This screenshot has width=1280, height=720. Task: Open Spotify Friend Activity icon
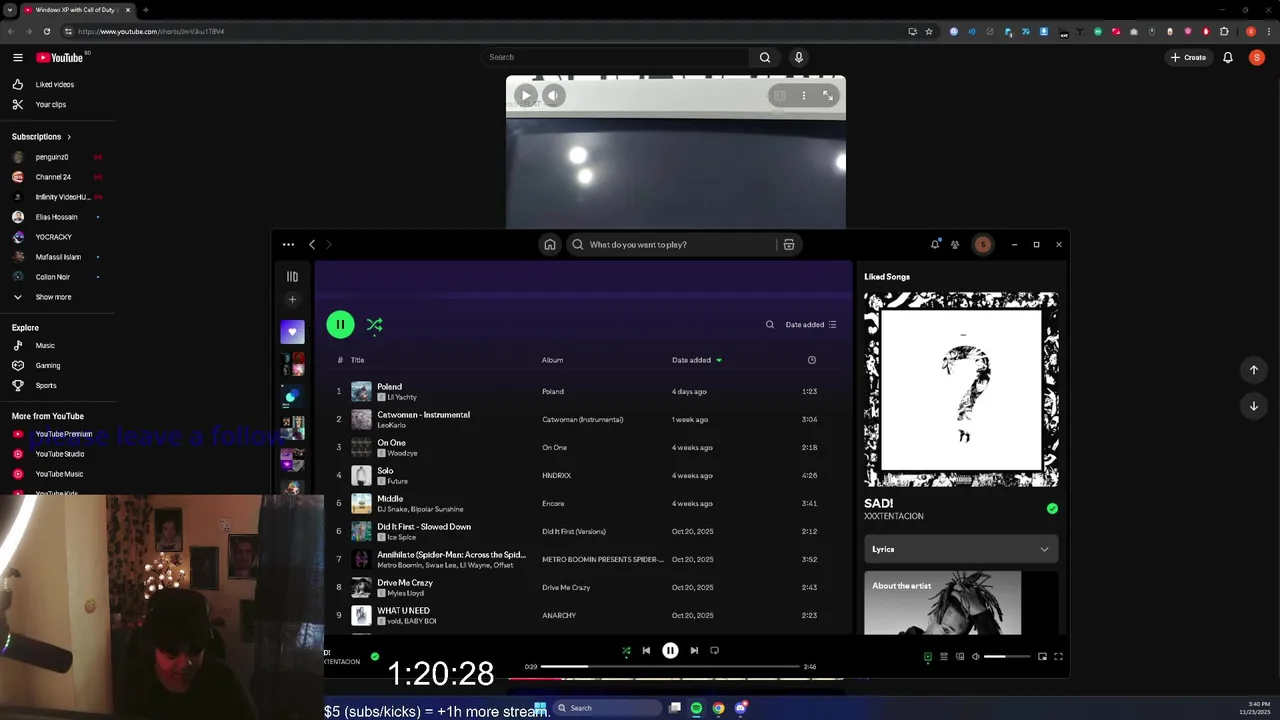click(955, 244)
